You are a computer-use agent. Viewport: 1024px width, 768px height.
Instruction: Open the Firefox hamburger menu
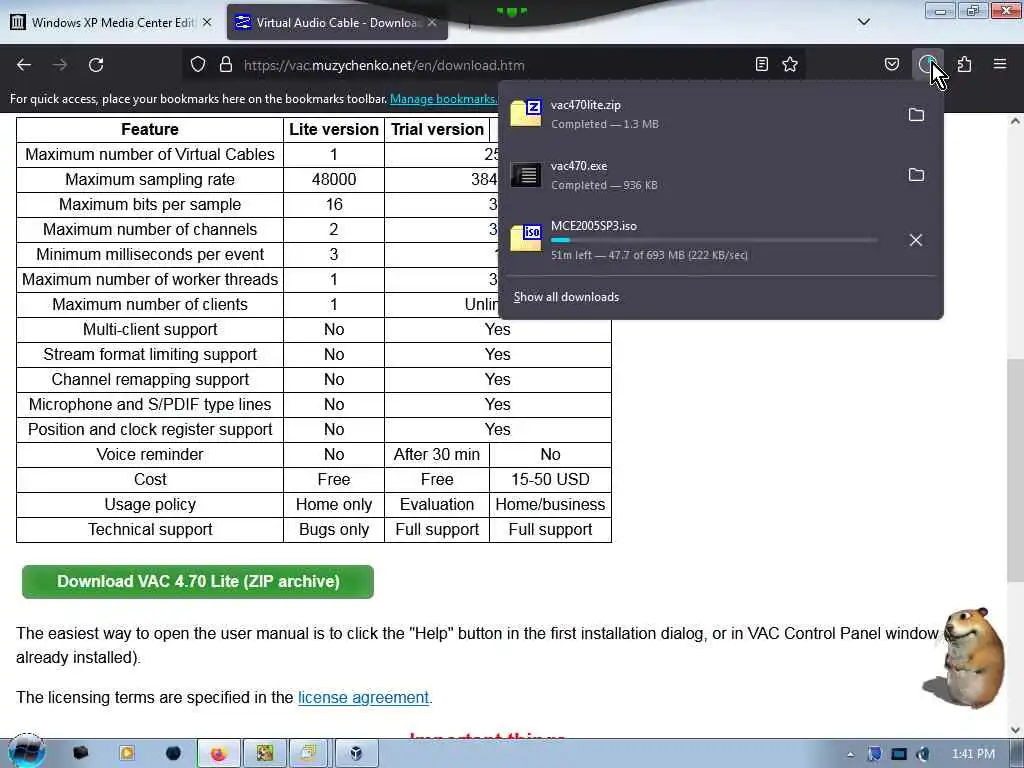tap(1000, 64)
